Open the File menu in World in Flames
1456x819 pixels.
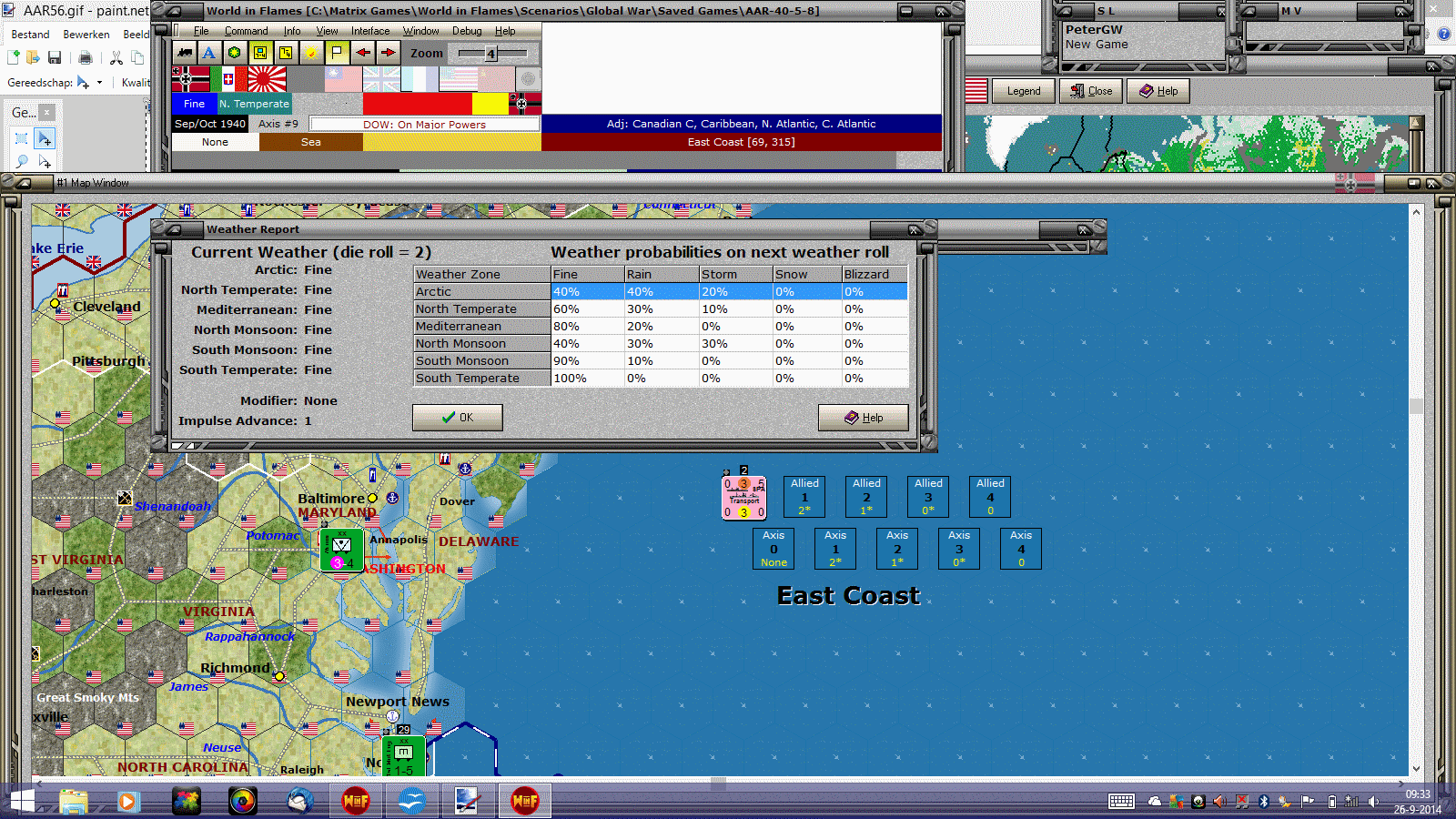click(x=201, y=31)
